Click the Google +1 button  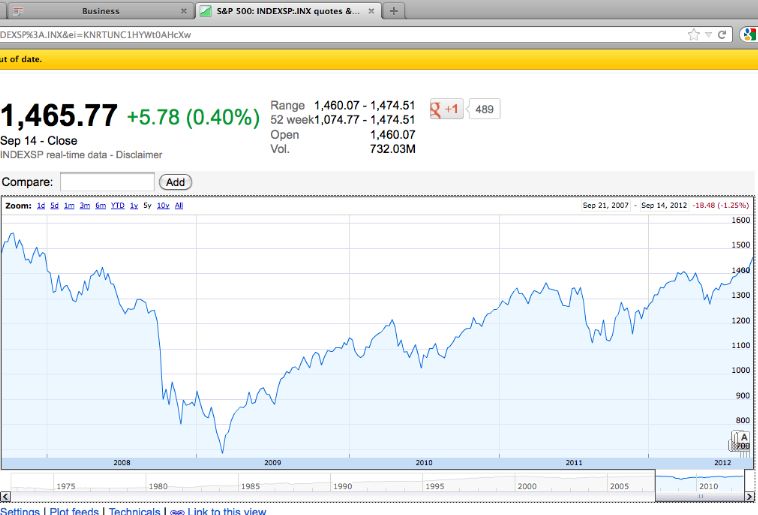point(446,109)
